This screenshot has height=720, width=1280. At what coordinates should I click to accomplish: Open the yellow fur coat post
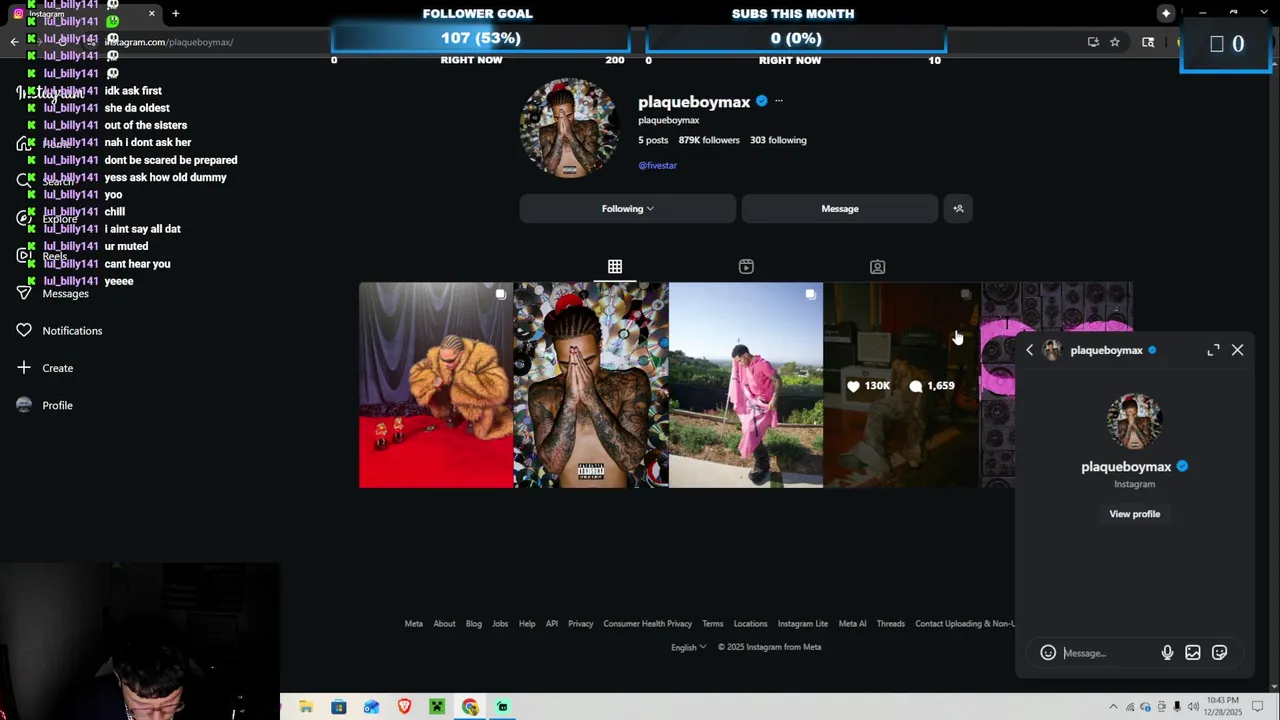pyautogui.click(x=436, y=385)
